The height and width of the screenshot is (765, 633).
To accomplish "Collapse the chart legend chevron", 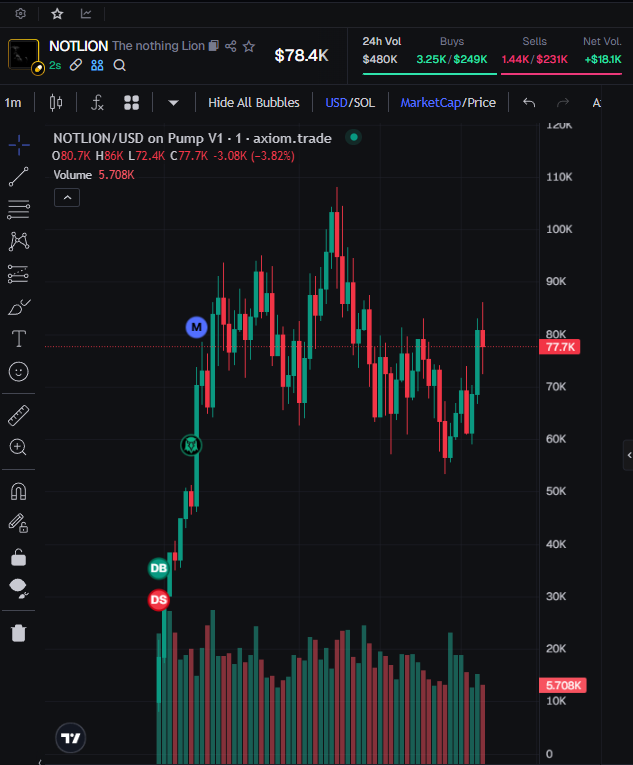I will click(x=67, y=198).
